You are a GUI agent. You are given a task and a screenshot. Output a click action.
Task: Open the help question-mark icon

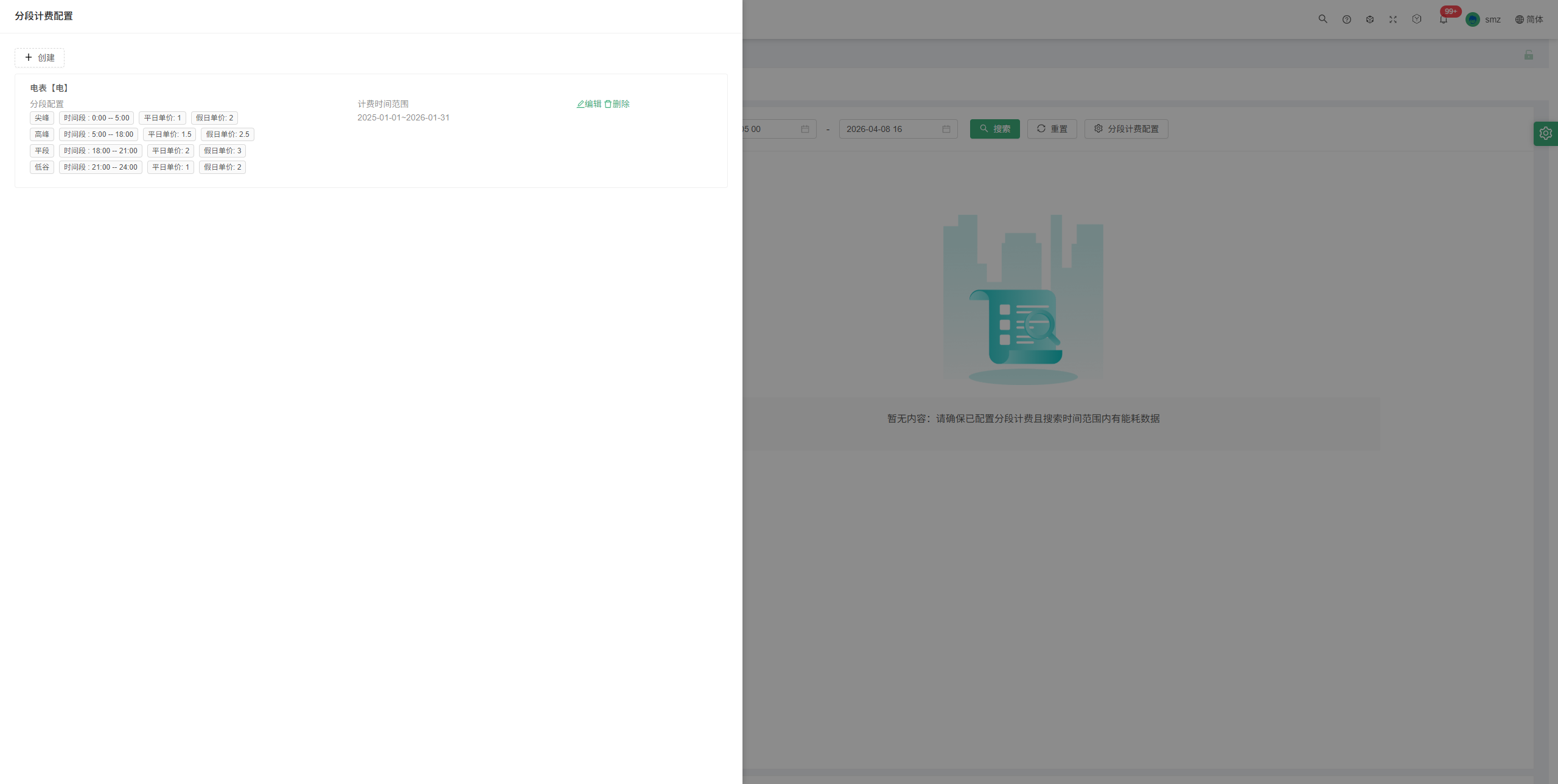(1347, 19)
